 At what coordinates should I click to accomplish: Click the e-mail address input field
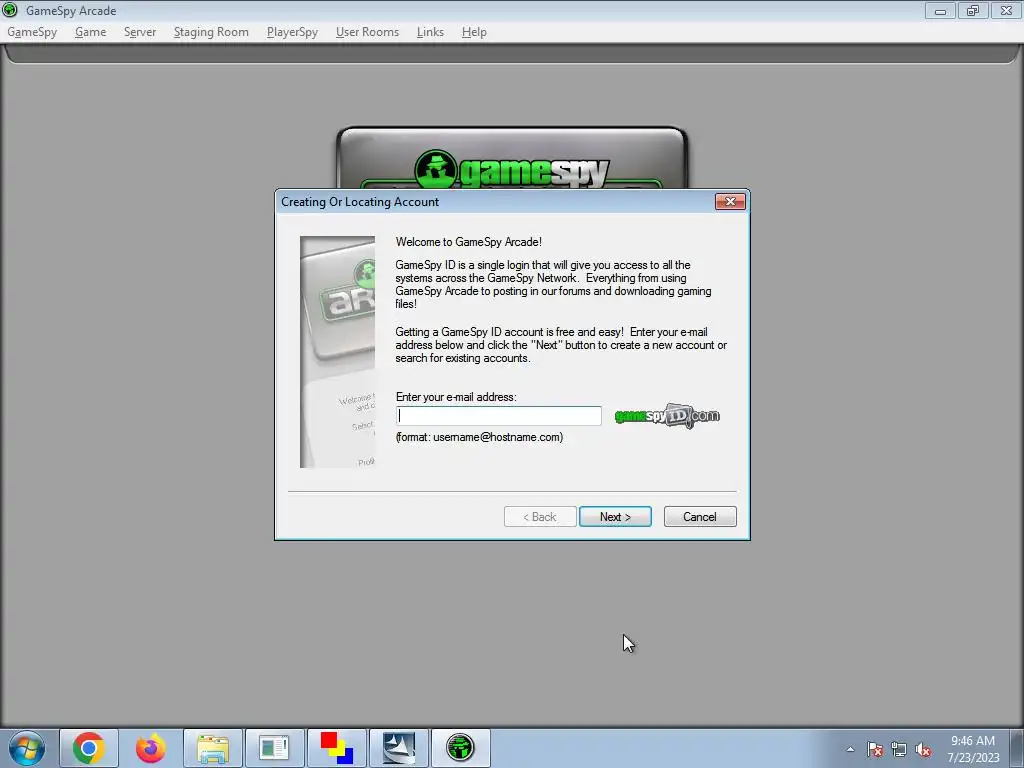pos(498,416)
